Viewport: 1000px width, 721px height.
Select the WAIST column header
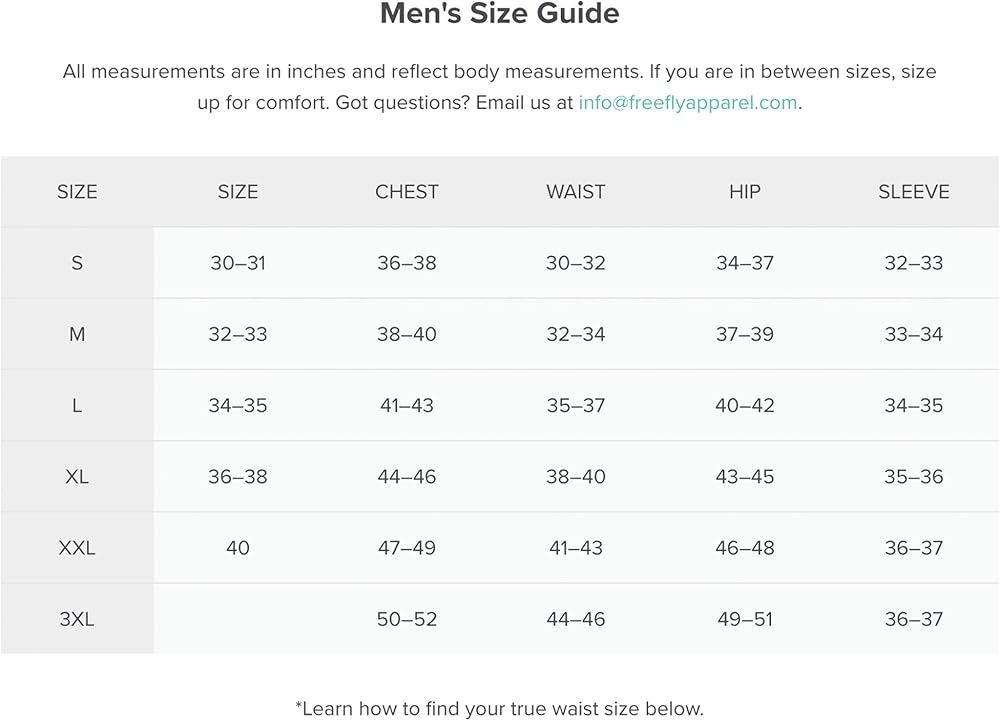coord(576,192)
